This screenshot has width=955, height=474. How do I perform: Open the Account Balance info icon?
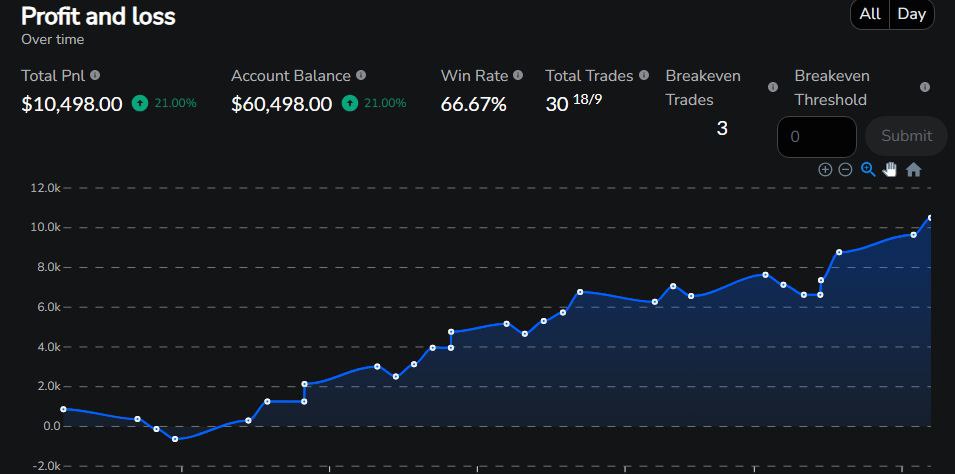click(361, 75)
